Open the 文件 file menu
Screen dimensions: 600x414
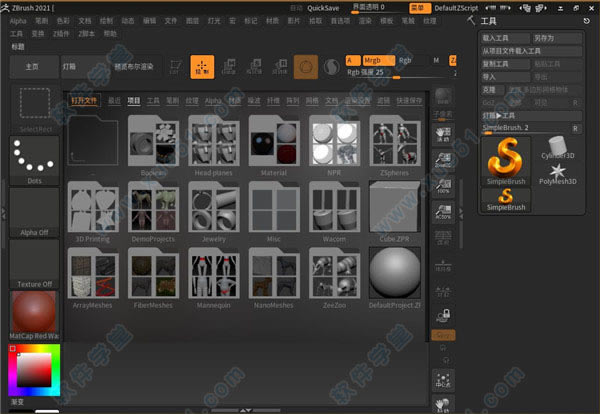click(171, 21)
